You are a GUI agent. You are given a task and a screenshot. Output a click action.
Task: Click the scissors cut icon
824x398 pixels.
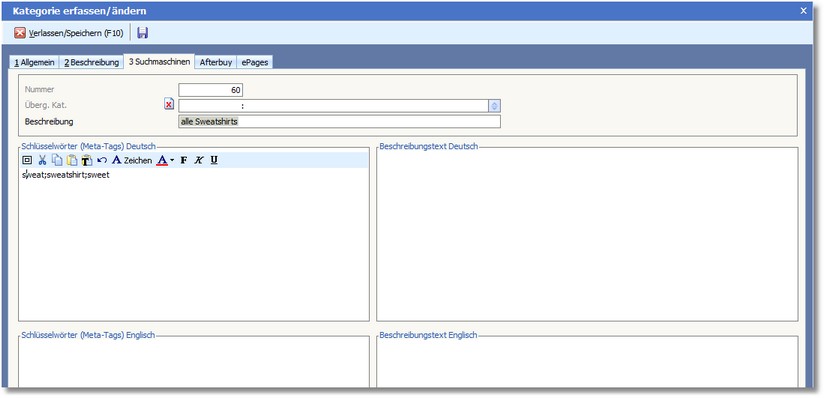42,160
